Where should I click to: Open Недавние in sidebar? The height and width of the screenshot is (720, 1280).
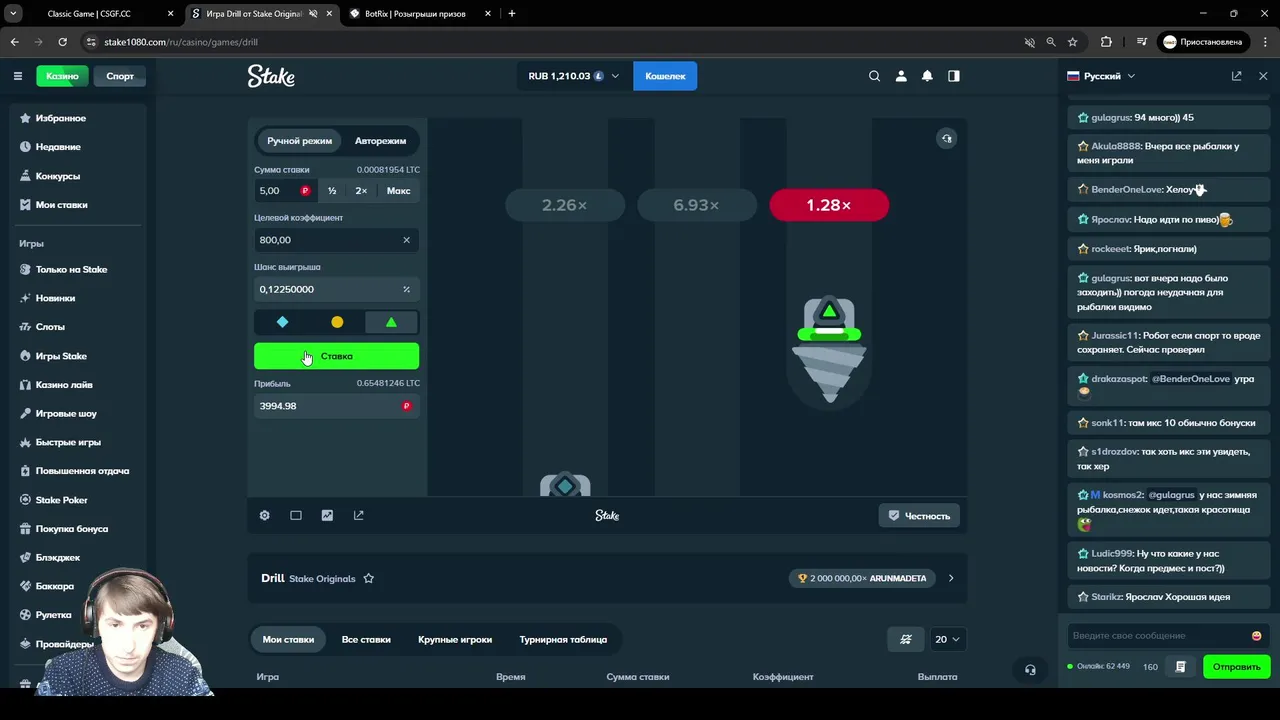coord(58,147)
